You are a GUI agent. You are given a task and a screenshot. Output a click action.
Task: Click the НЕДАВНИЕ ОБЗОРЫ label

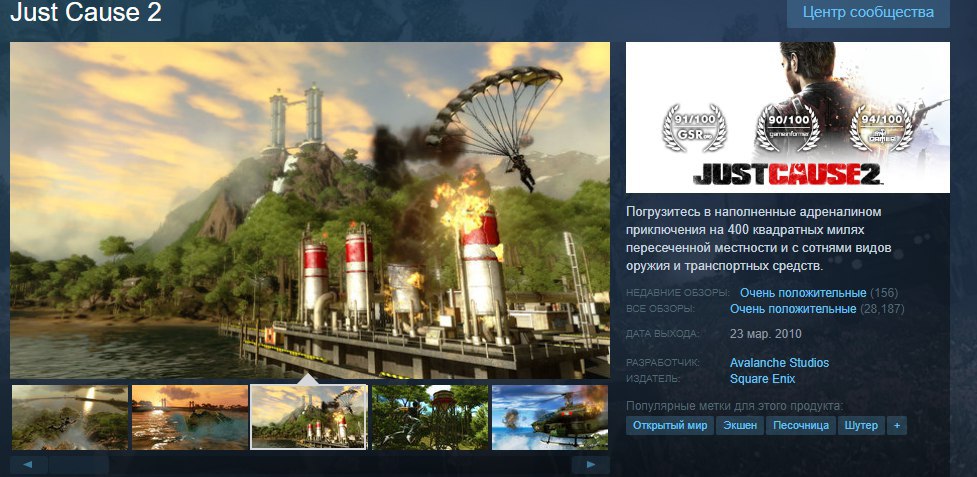(x=677, y=293)
